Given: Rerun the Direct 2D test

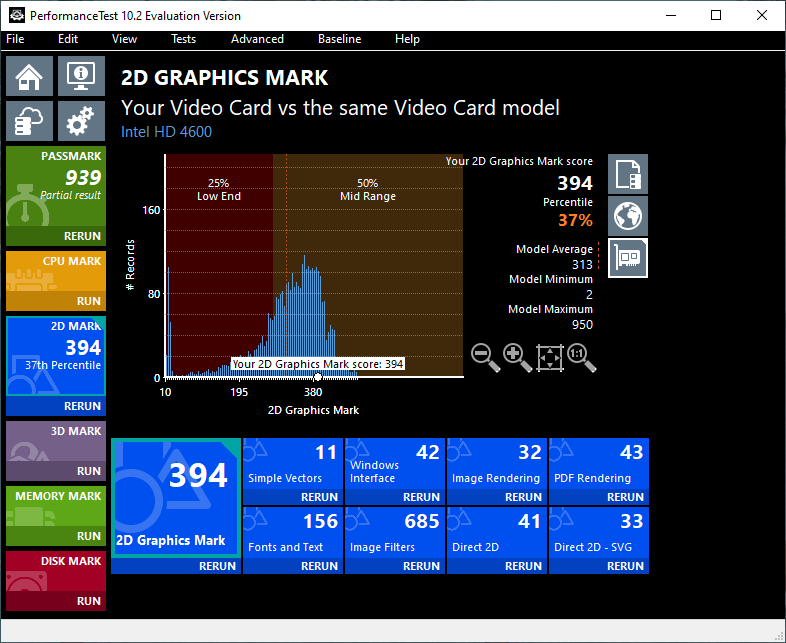Looking at the screenshot, I should pos(497,566).
